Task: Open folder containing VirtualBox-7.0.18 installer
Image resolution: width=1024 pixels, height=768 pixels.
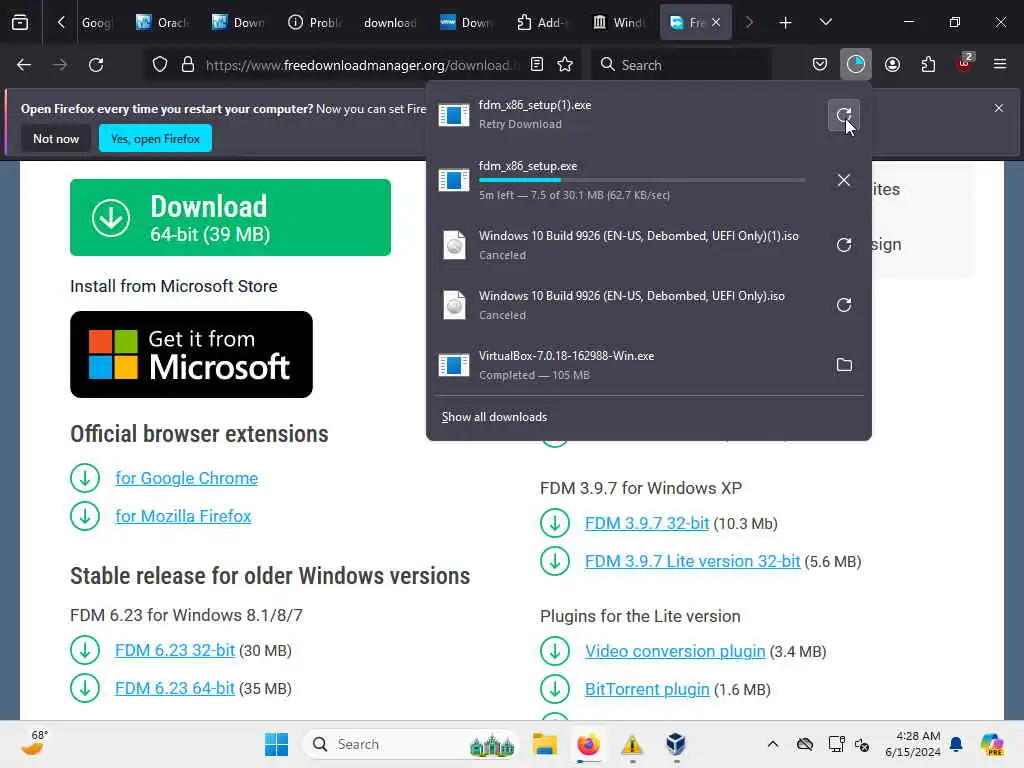Action: 844,365
